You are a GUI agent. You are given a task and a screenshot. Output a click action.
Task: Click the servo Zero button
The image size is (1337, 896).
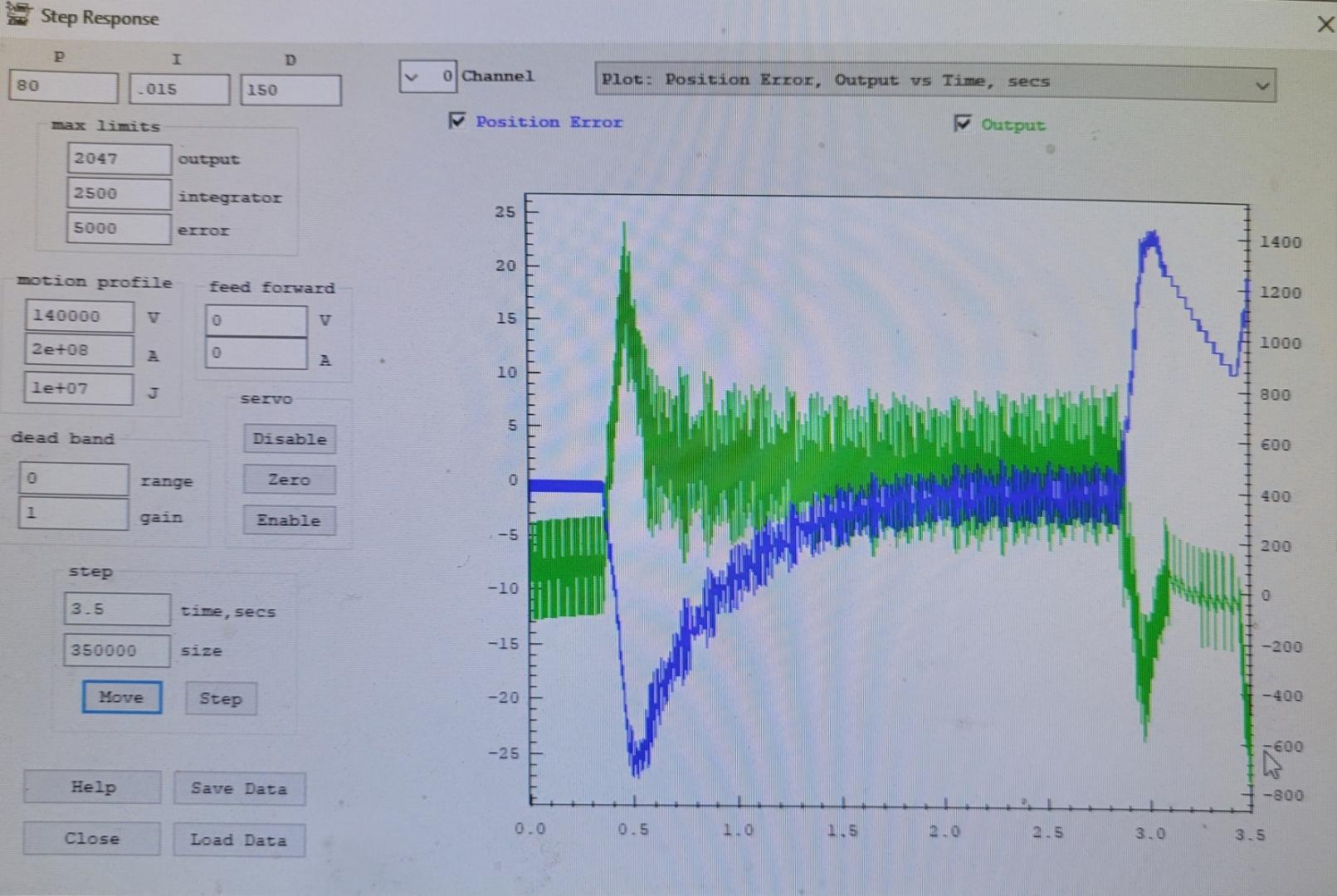pos(289,480)
